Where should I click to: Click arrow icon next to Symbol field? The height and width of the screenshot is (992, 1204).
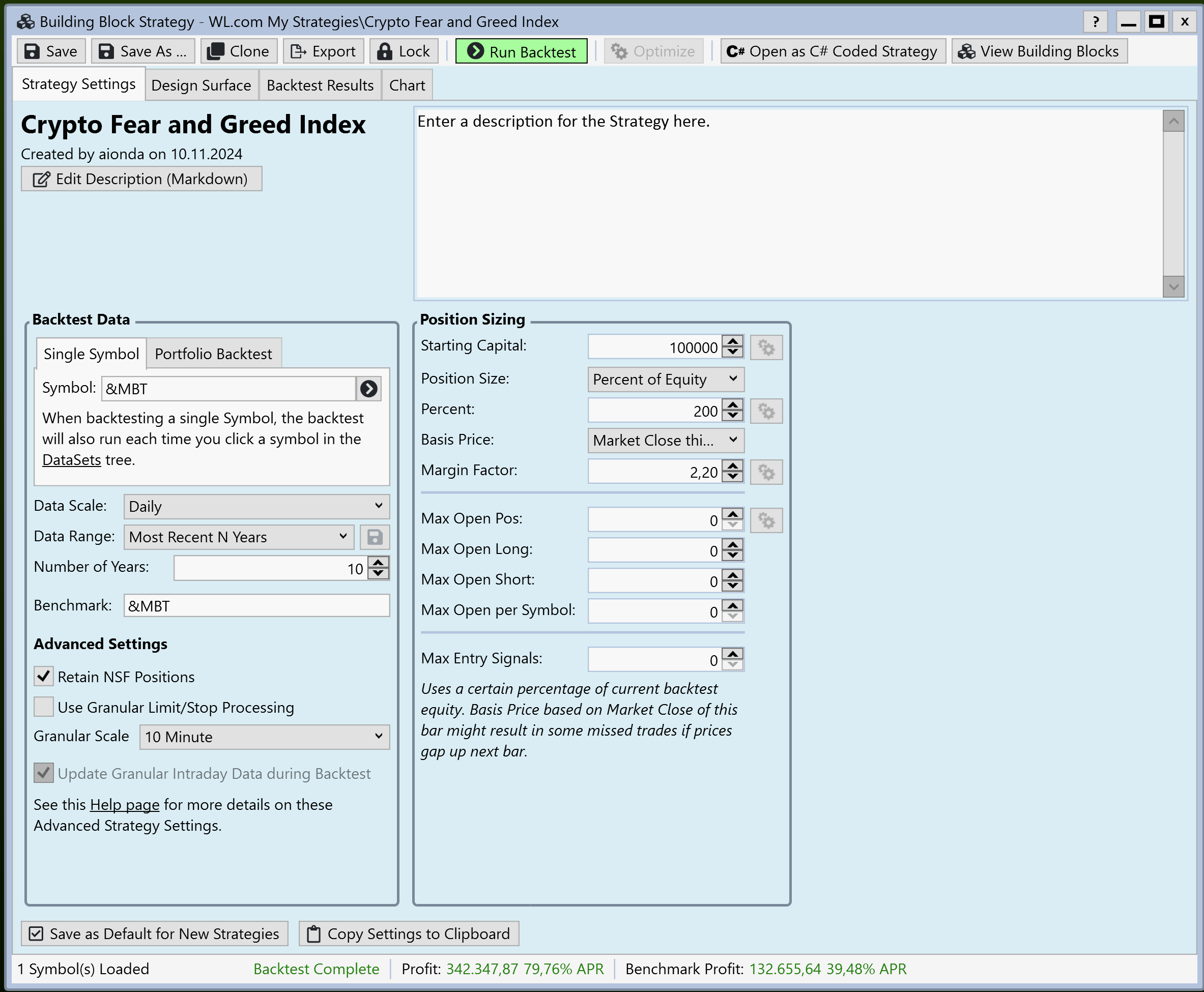369,389
